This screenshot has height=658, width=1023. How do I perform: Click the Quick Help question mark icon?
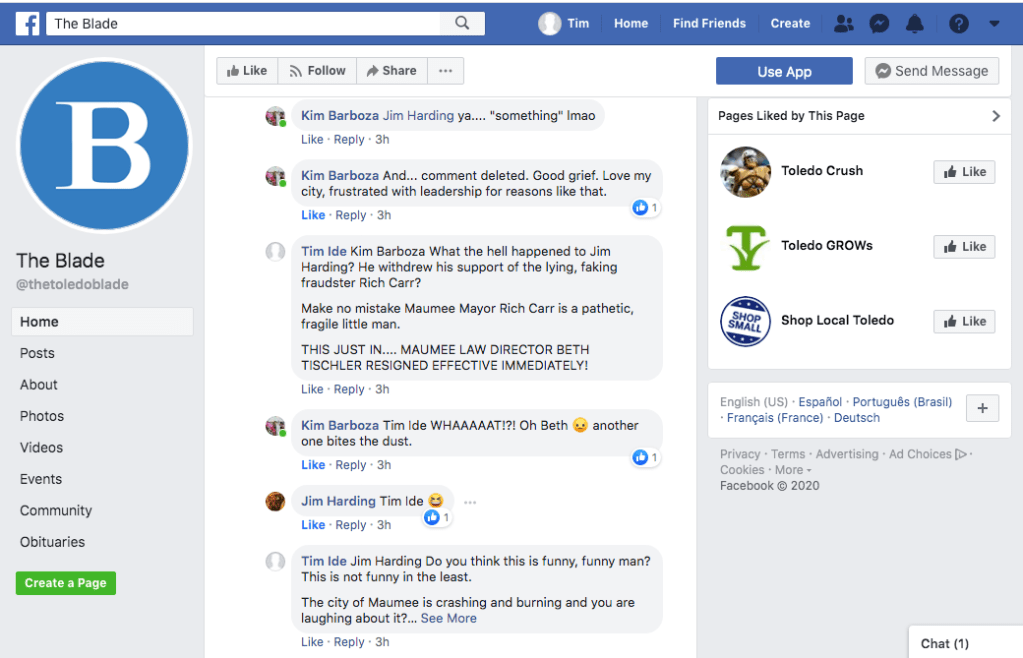point(958,23)
